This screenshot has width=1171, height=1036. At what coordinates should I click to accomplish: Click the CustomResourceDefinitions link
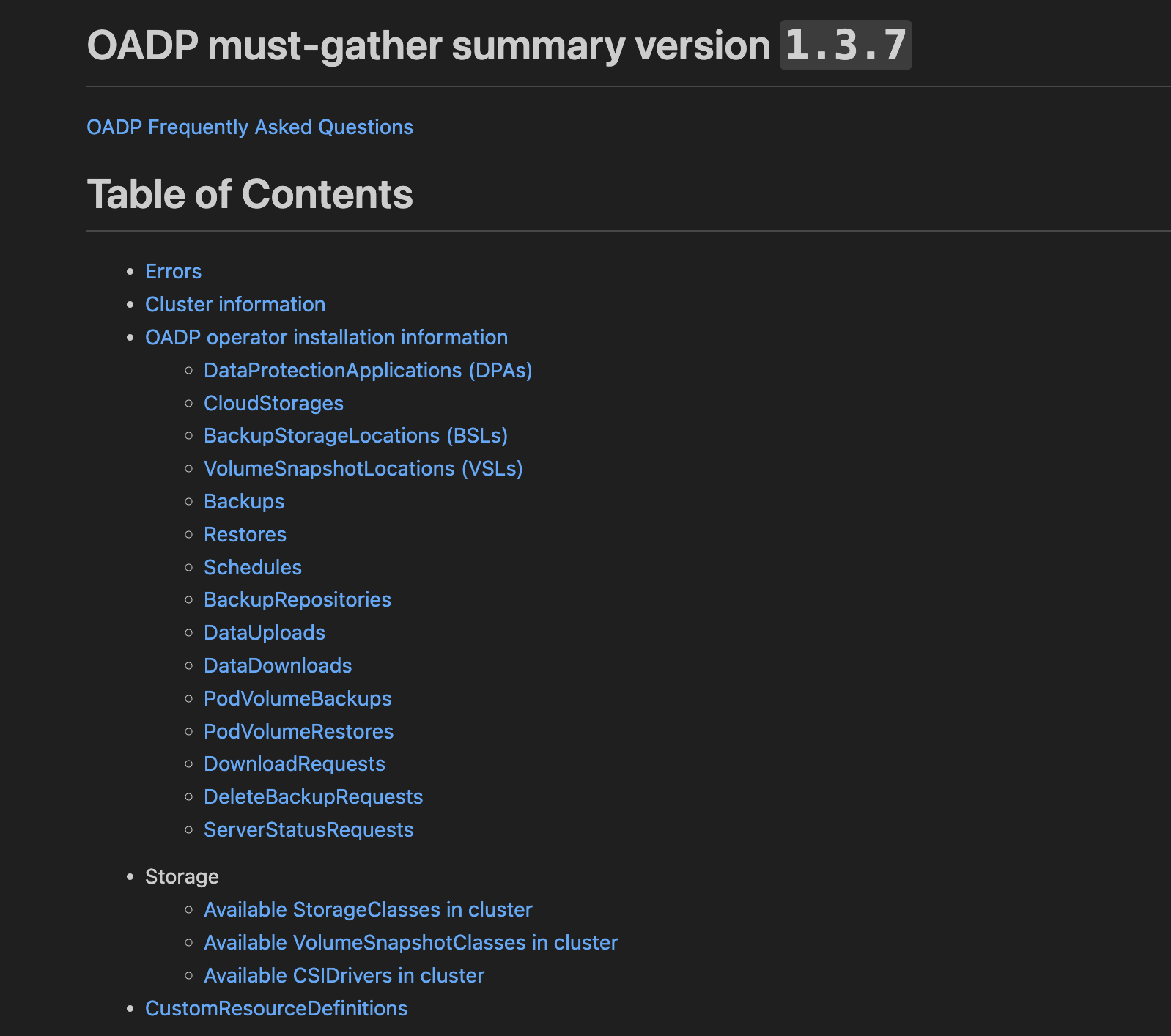point(276,1009)
